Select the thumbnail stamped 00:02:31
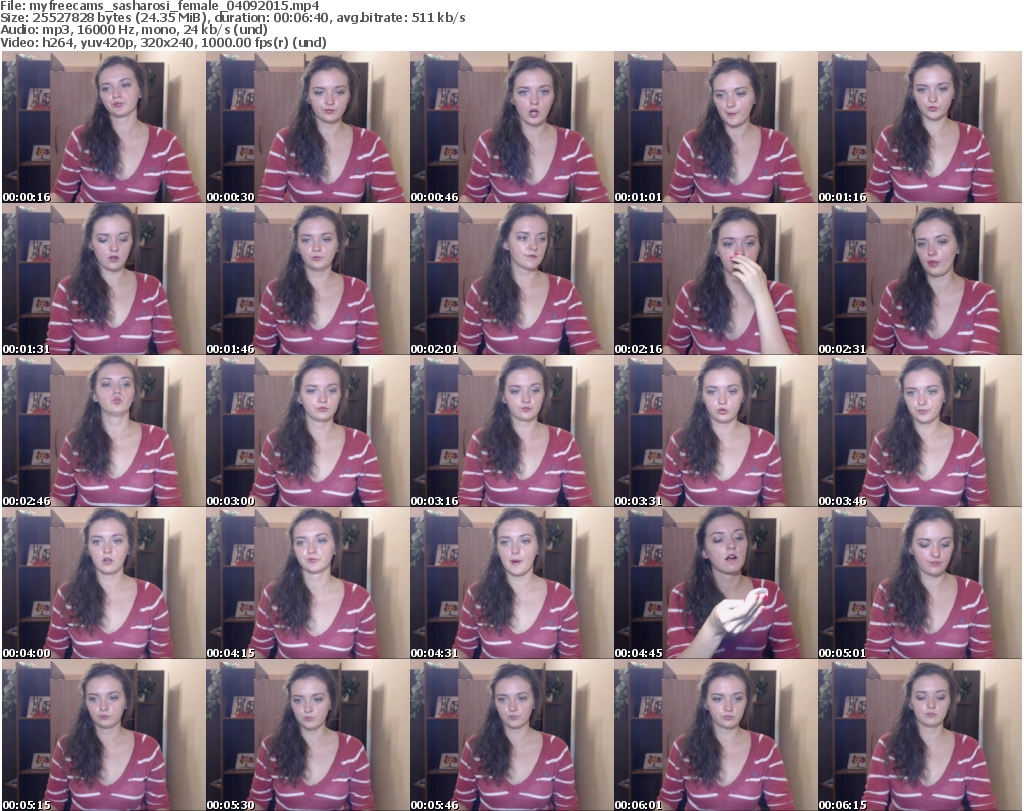 [x=920, y=279]
